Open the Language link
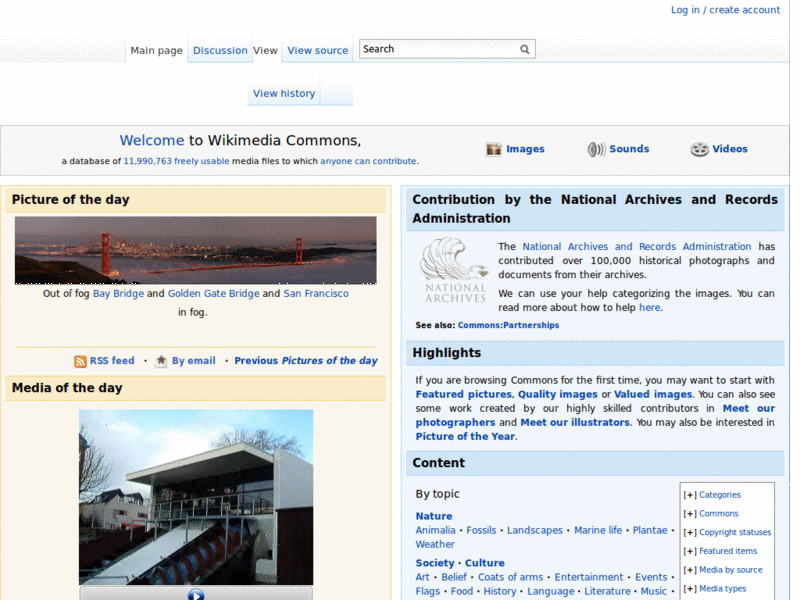 551,592
